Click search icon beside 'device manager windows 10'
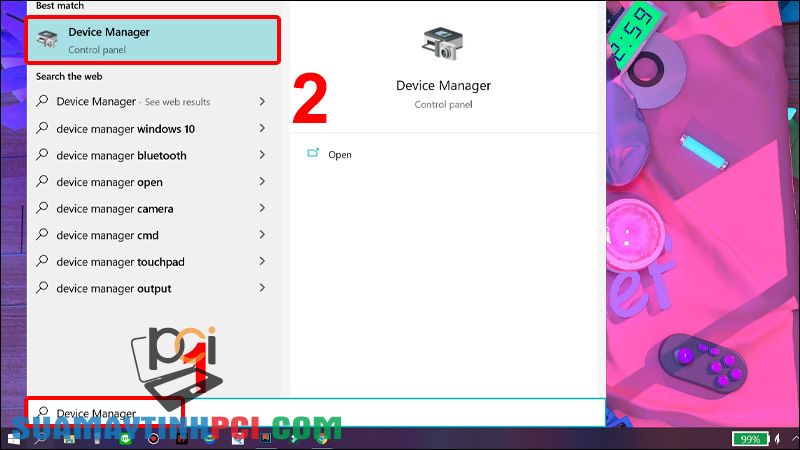Image resolution: width=800 pixels, height=450 pixels. (42, 128)
